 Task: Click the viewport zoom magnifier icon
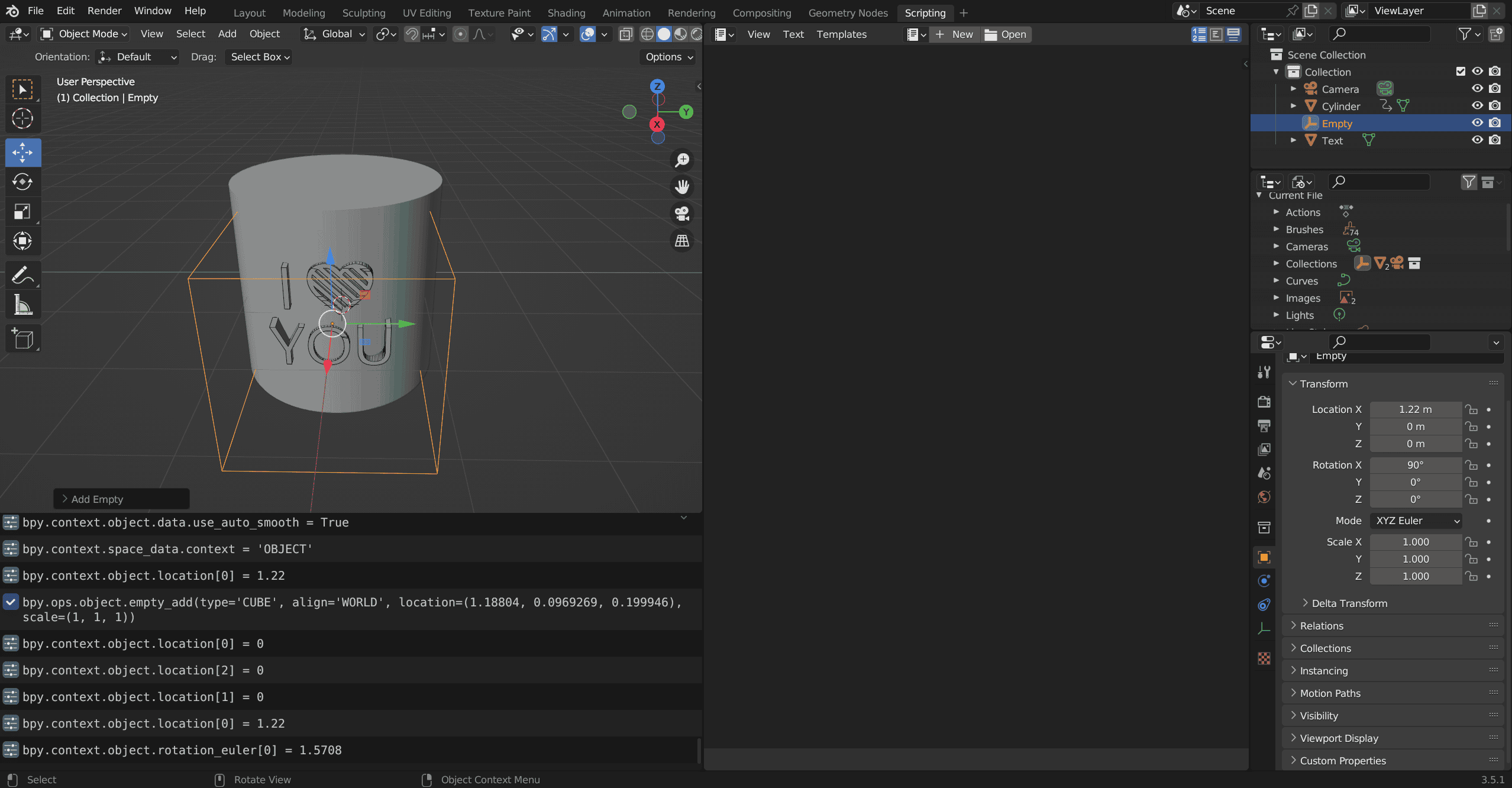coord(682,160)
